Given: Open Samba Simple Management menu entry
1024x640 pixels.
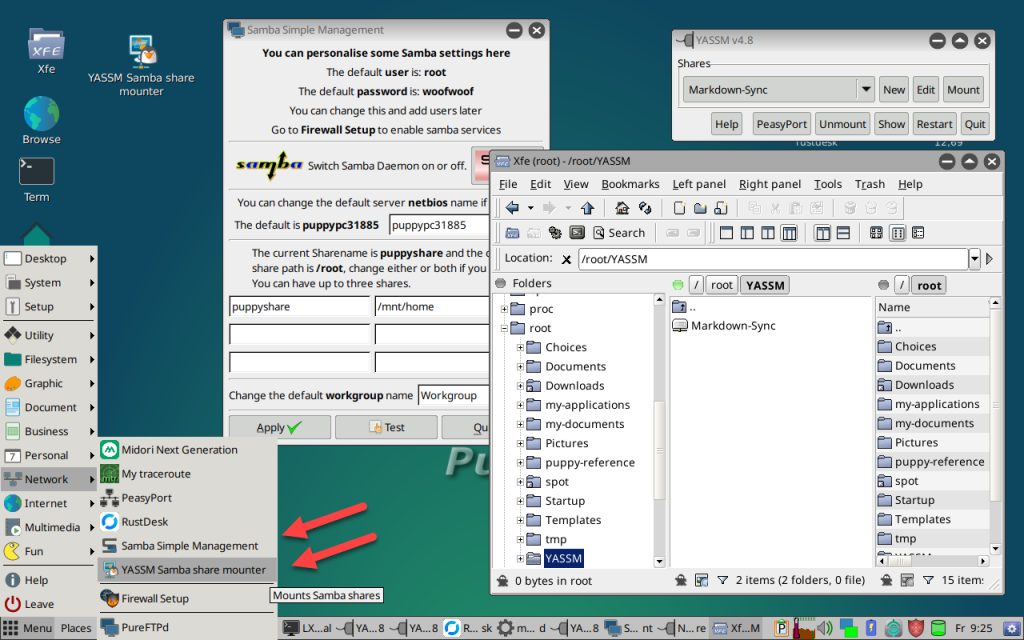Looking at the screenshot, I should (x=187, y=546).
